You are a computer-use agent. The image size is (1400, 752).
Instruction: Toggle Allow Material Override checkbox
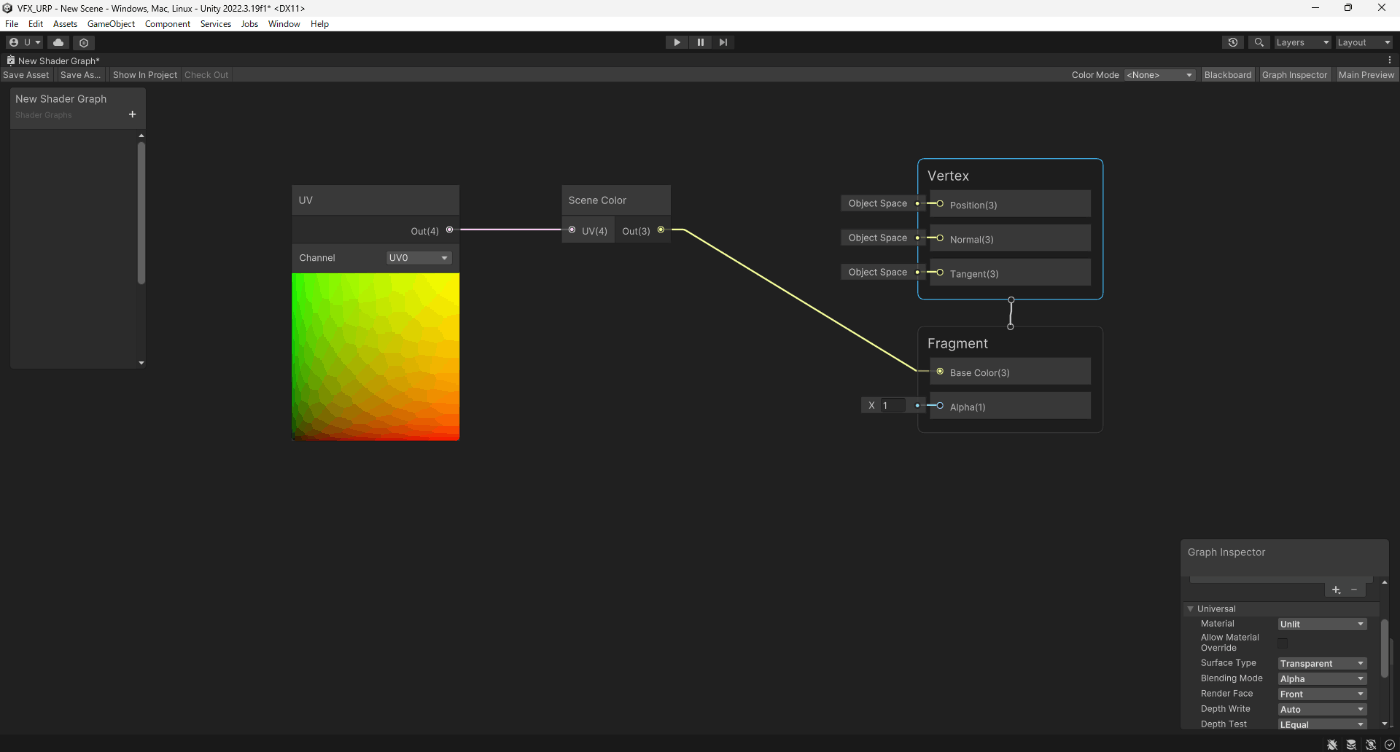click(1283, 643)
